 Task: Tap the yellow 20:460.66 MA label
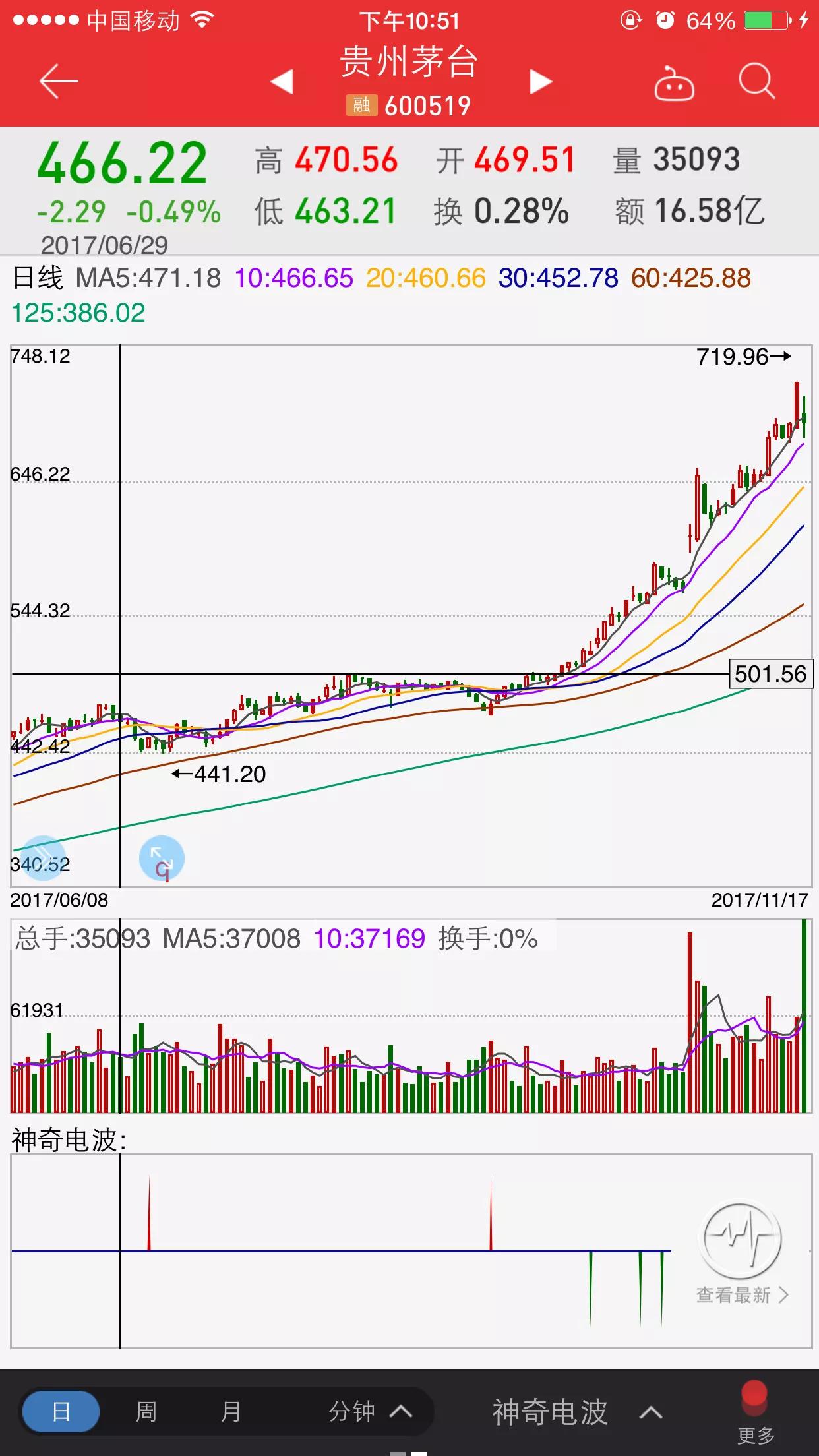point(426,278)
